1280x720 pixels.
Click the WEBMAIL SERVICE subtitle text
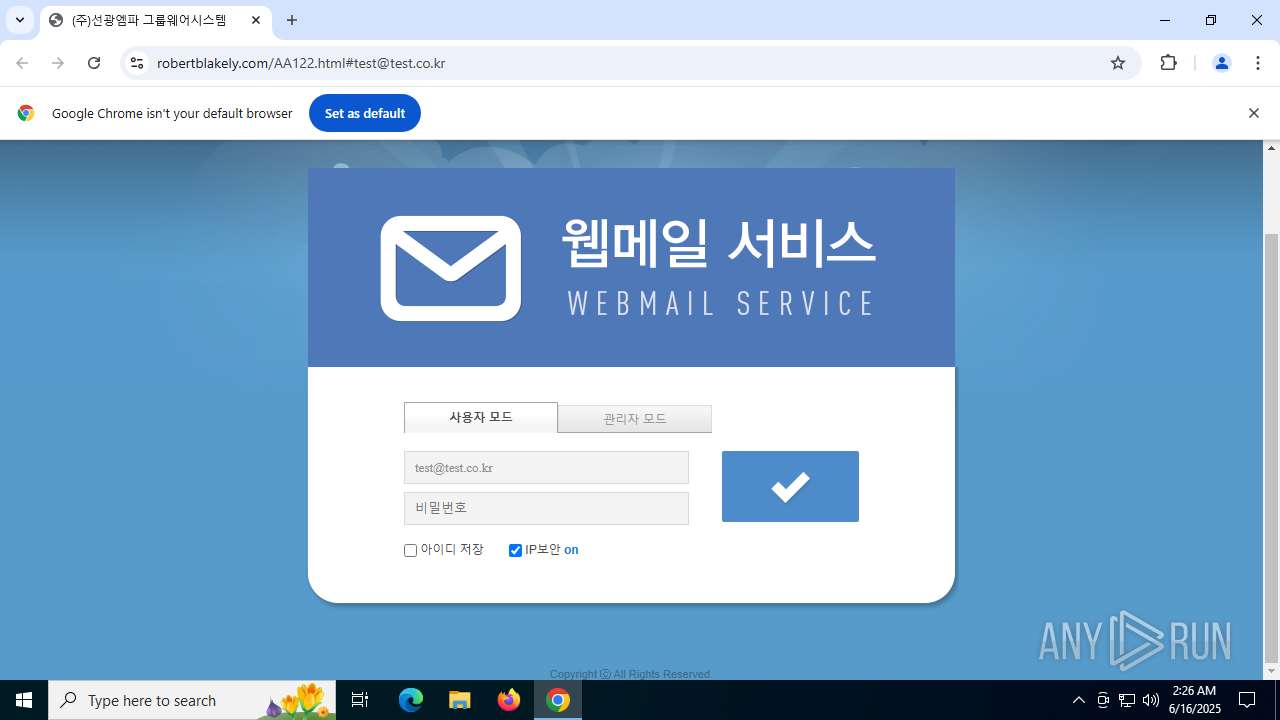point(721,303)
